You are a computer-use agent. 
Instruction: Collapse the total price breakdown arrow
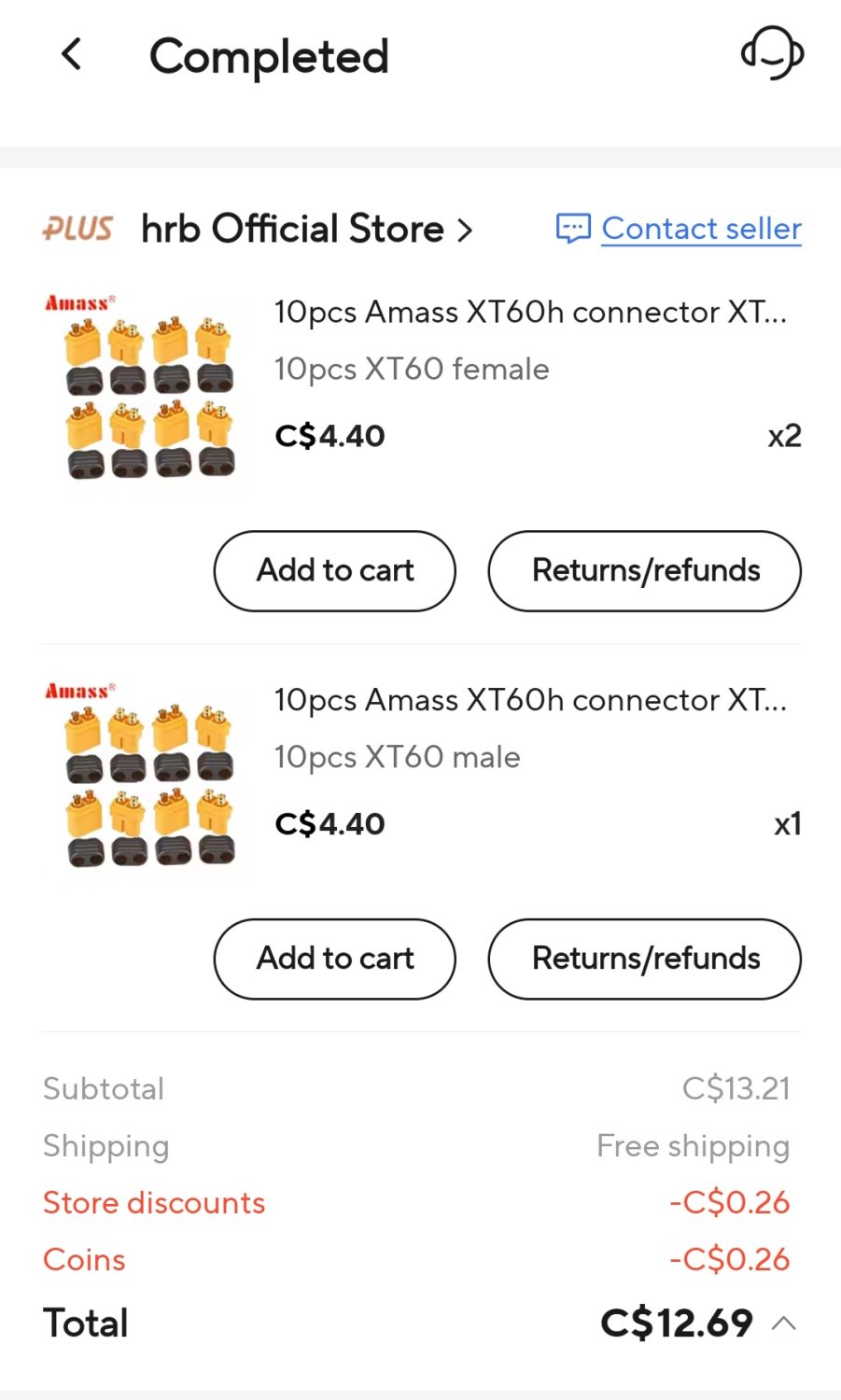[785, 1323]
